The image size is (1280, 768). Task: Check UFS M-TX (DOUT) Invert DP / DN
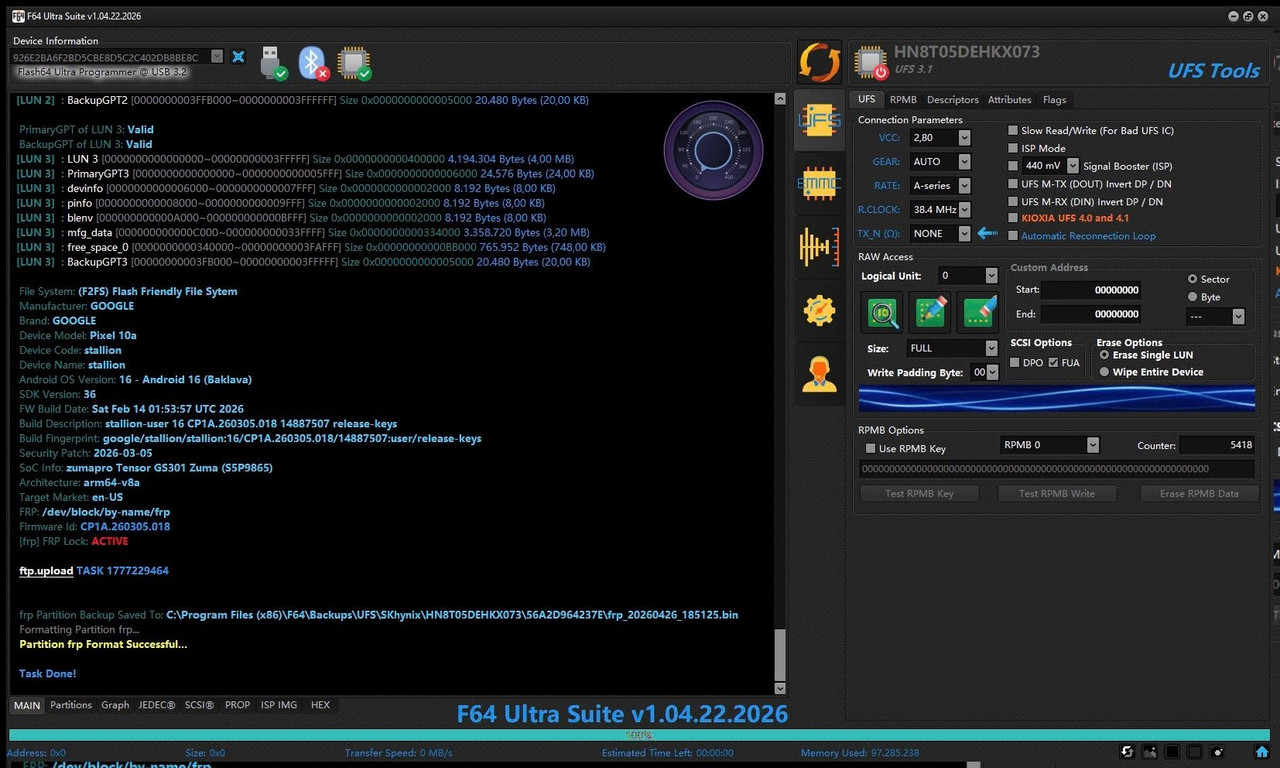pos(1013,184)
